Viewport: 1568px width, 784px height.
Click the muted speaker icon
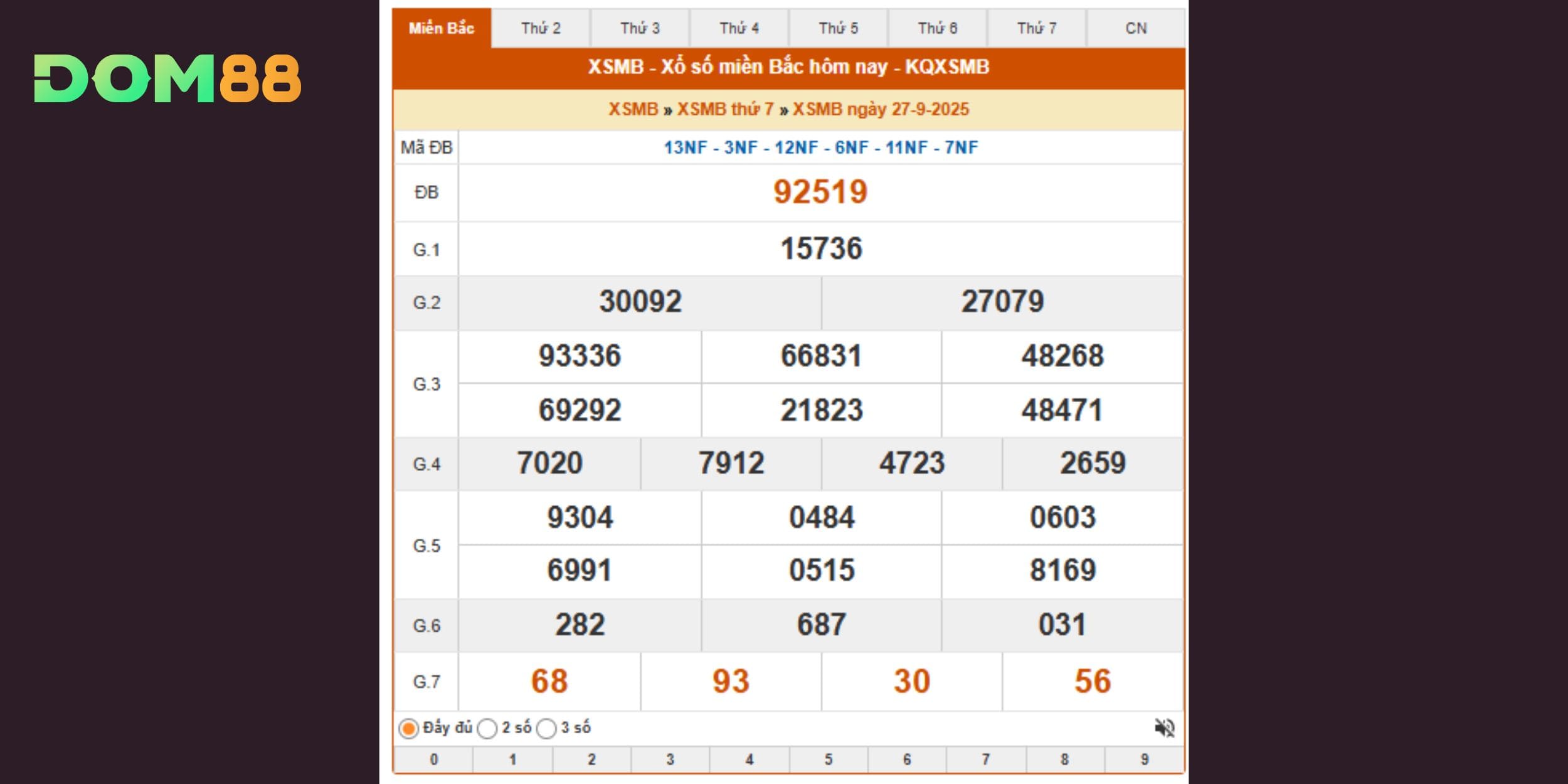click(1164, 728)
